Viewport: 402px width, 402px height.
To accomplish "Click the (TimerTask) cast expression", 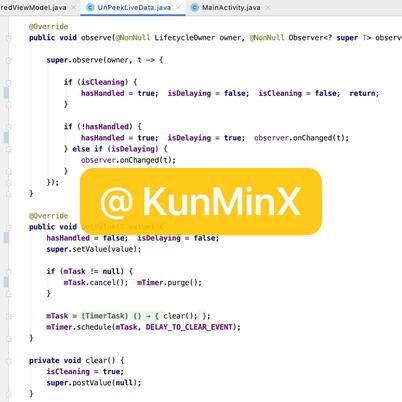I will pos(105,316).
